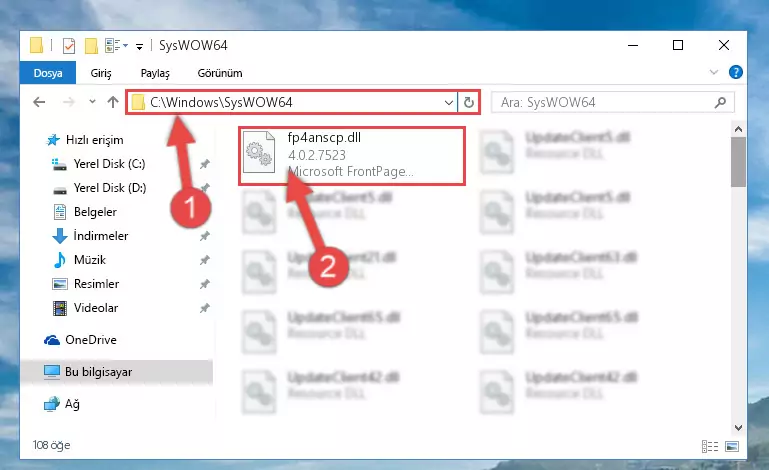
Task: Open the Properties quick access icon
Action: pos(69,46)
